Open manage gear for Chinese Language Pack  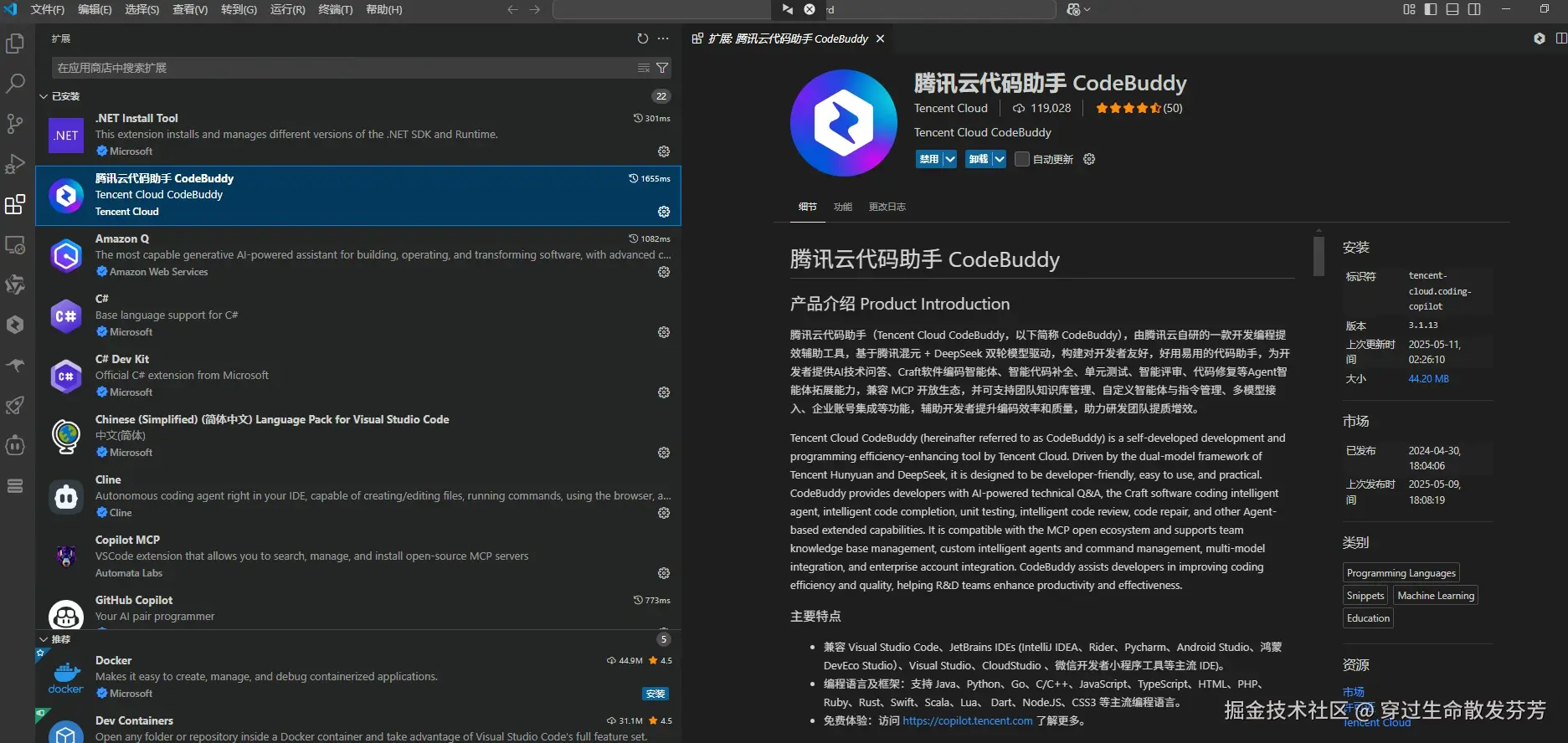coord(664,453)
